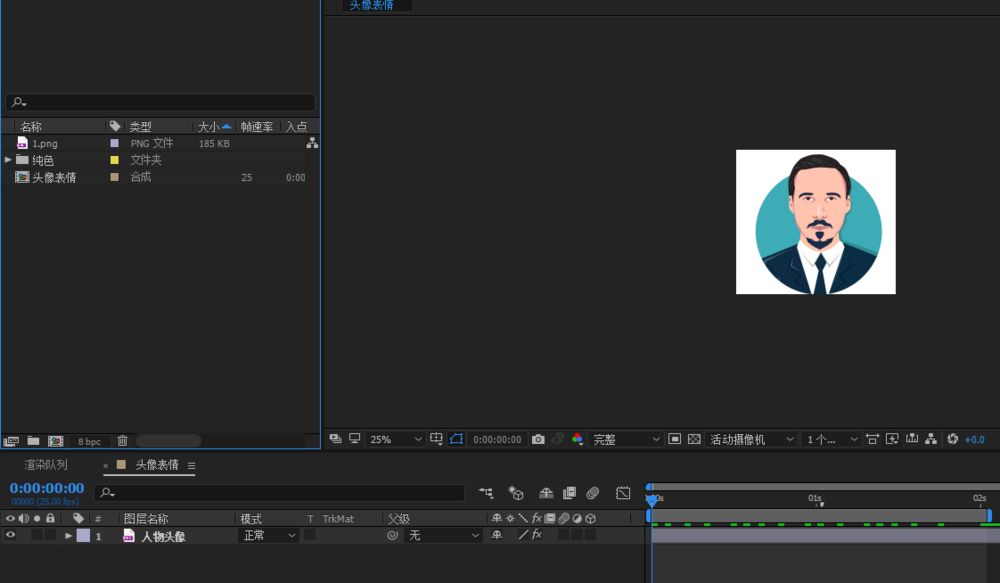Toggle pixel aspect ratio correction icon
Viewport: 1000px width, 583px height.
click(872, 439)
